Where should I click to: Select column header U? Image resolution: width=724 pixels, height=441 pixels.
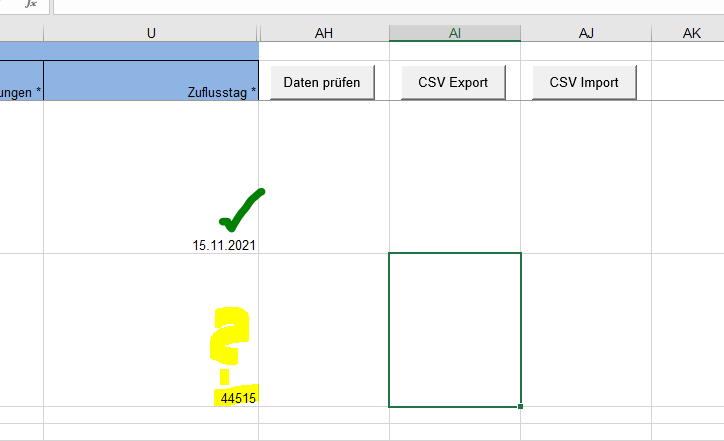[151, 33]
